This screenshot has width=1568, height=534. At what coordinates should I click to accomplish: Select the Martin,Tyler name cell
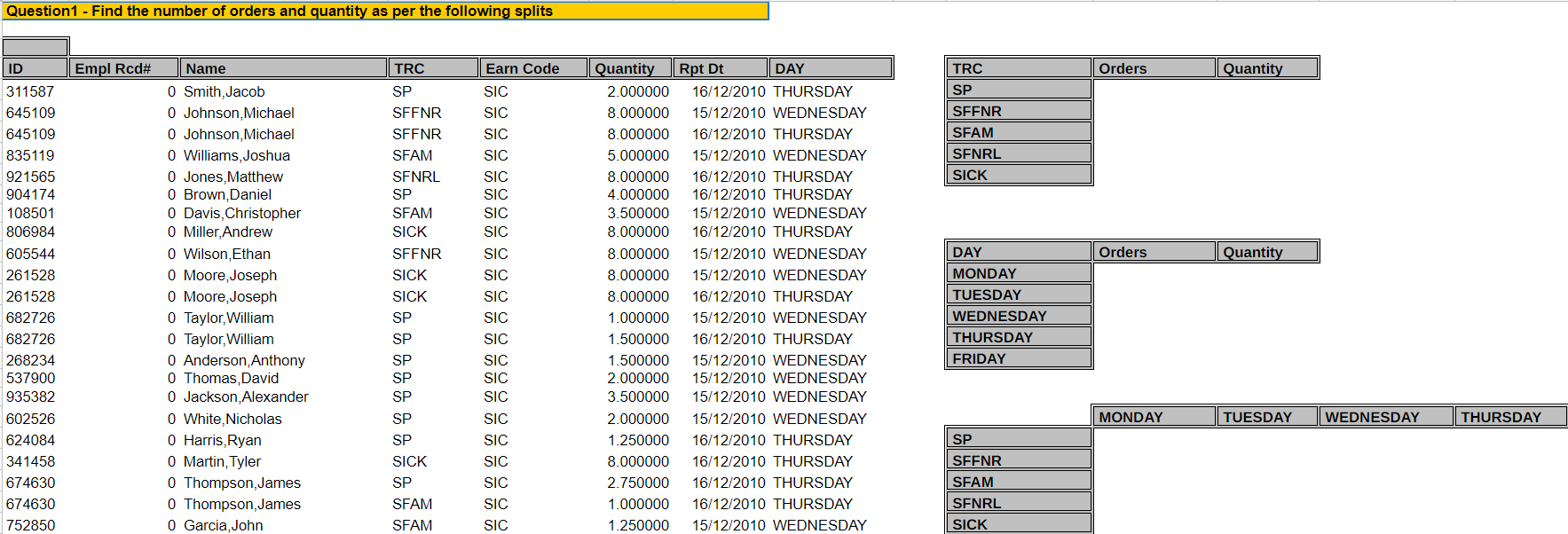222,461
